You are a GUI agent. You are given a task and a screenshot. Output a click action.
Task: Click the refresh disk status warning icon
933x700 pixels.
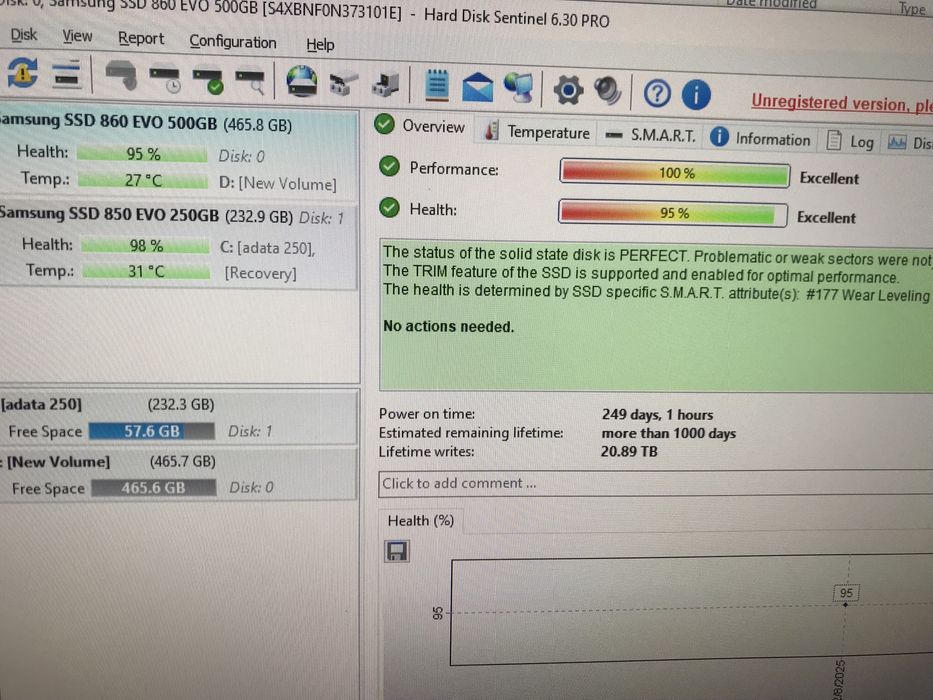[22, 73]
